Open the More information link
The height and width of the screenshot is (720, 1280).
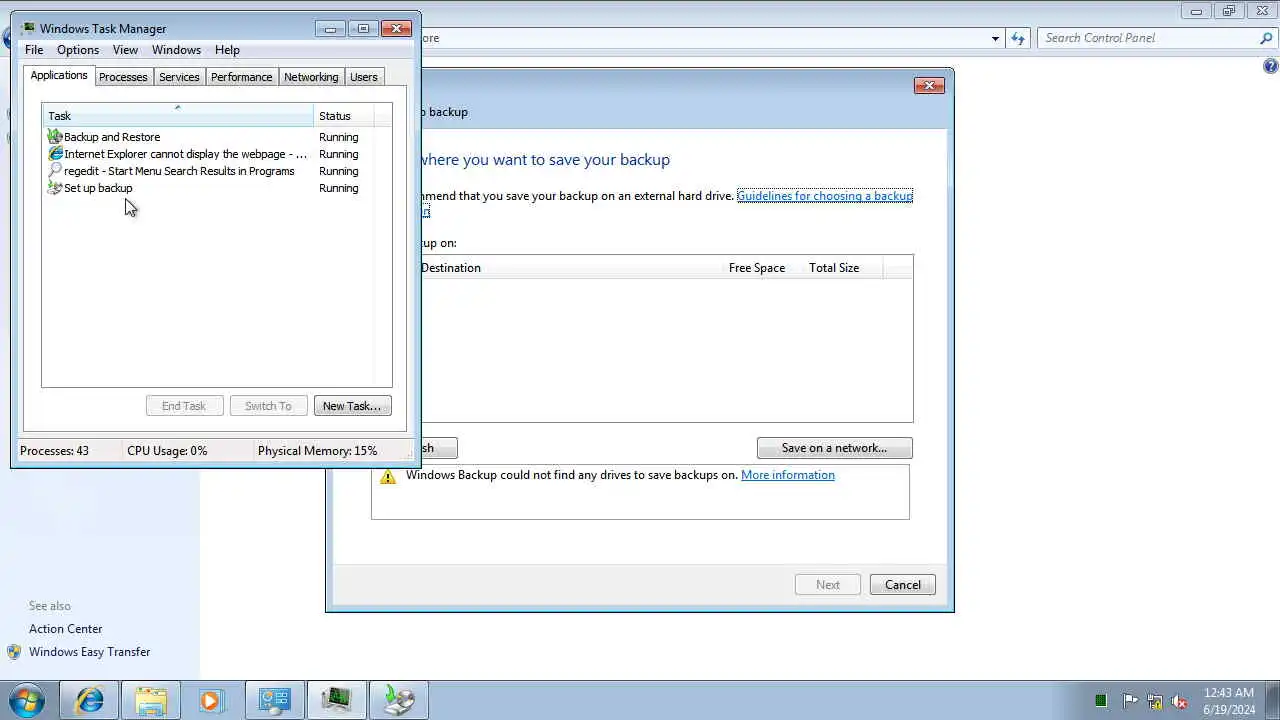click(787, 475)
